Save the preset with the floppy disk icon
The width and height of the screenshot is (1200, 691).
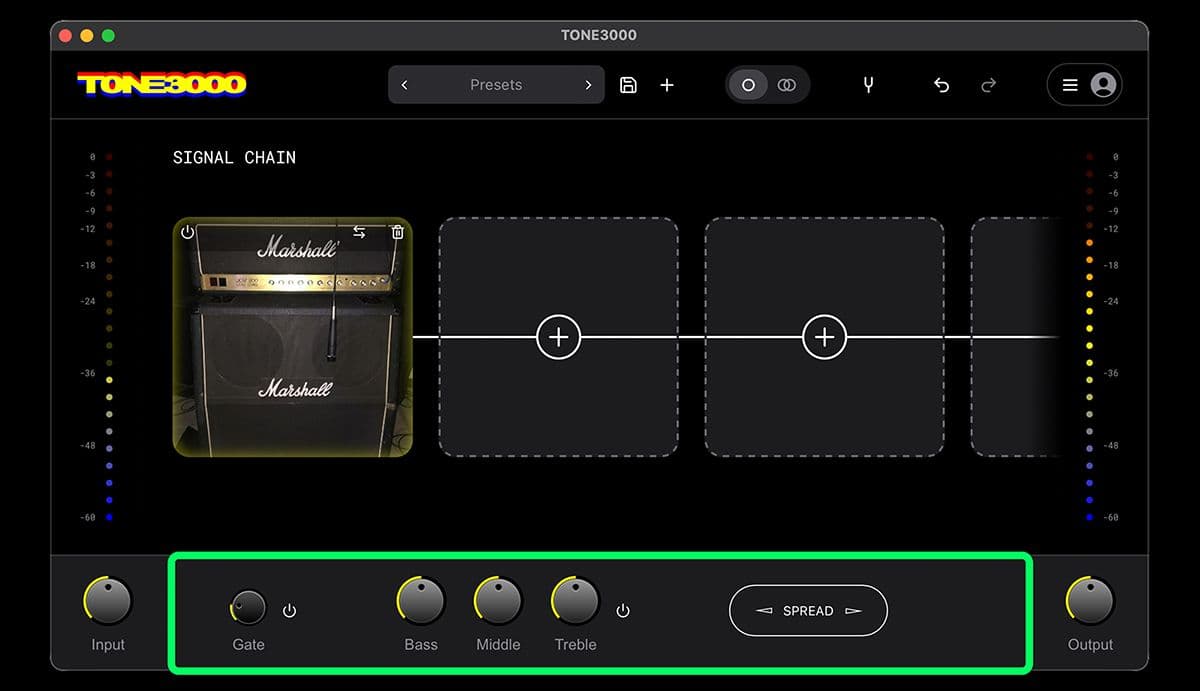coord(628,85)
